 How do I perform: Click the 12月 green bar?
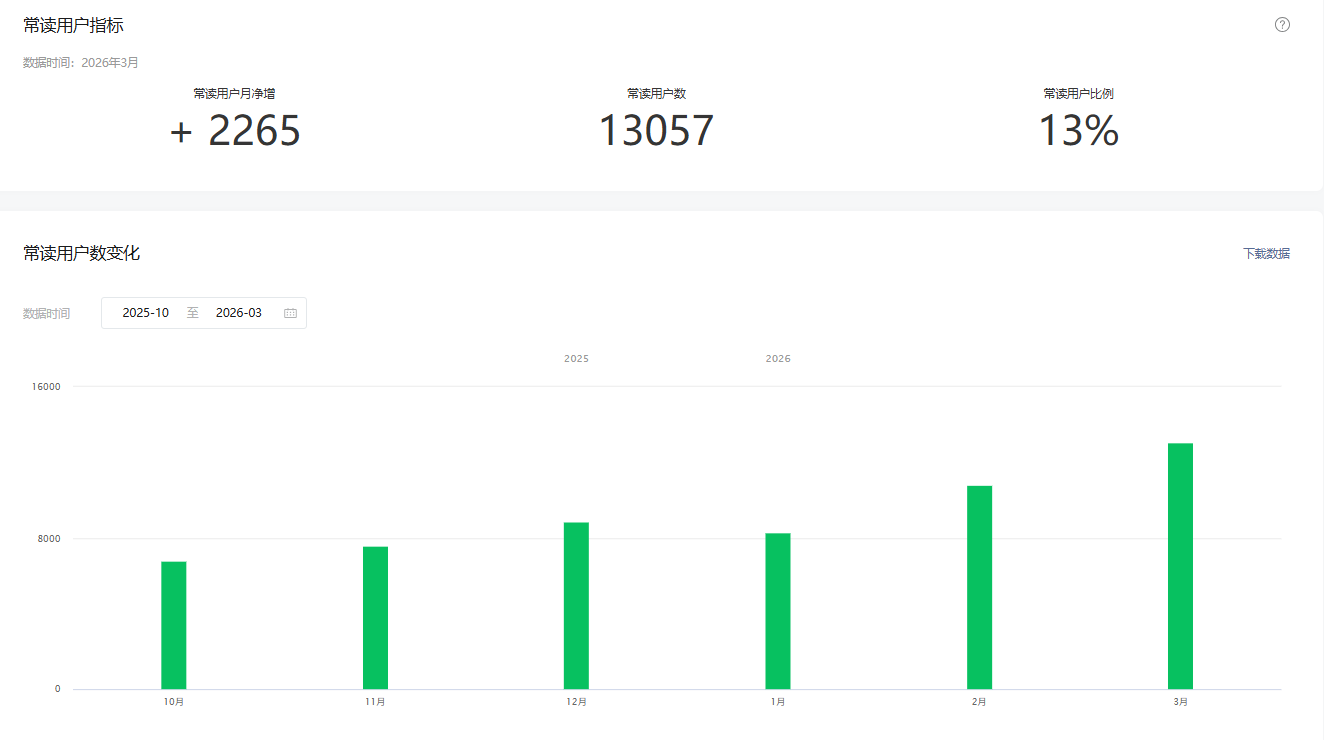point(576,606)
